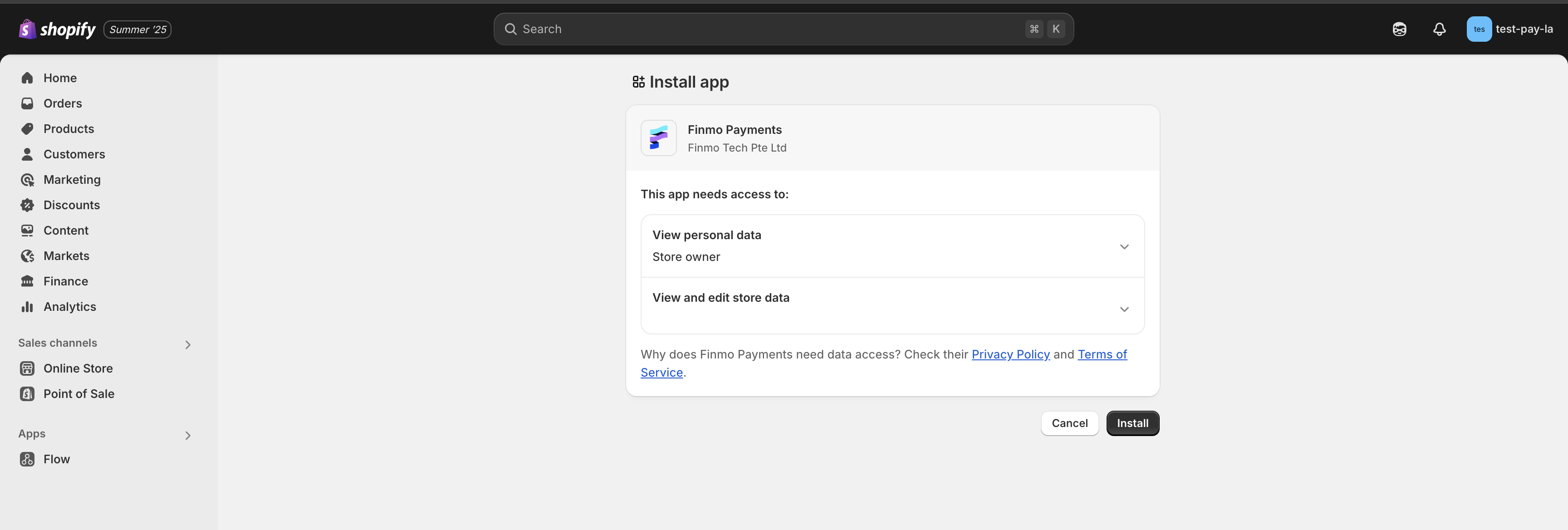Click the Point of Sale bag icon

click(x=27, y=394)
